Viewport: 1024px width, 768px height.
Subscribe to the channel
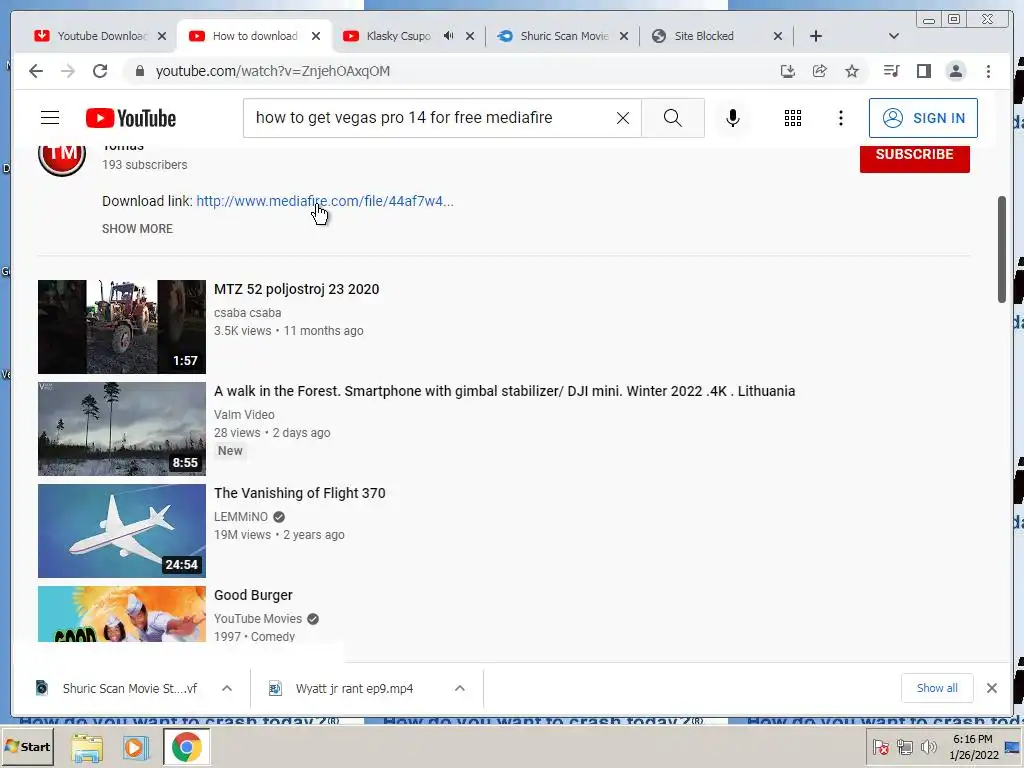(x=914, y=157)
